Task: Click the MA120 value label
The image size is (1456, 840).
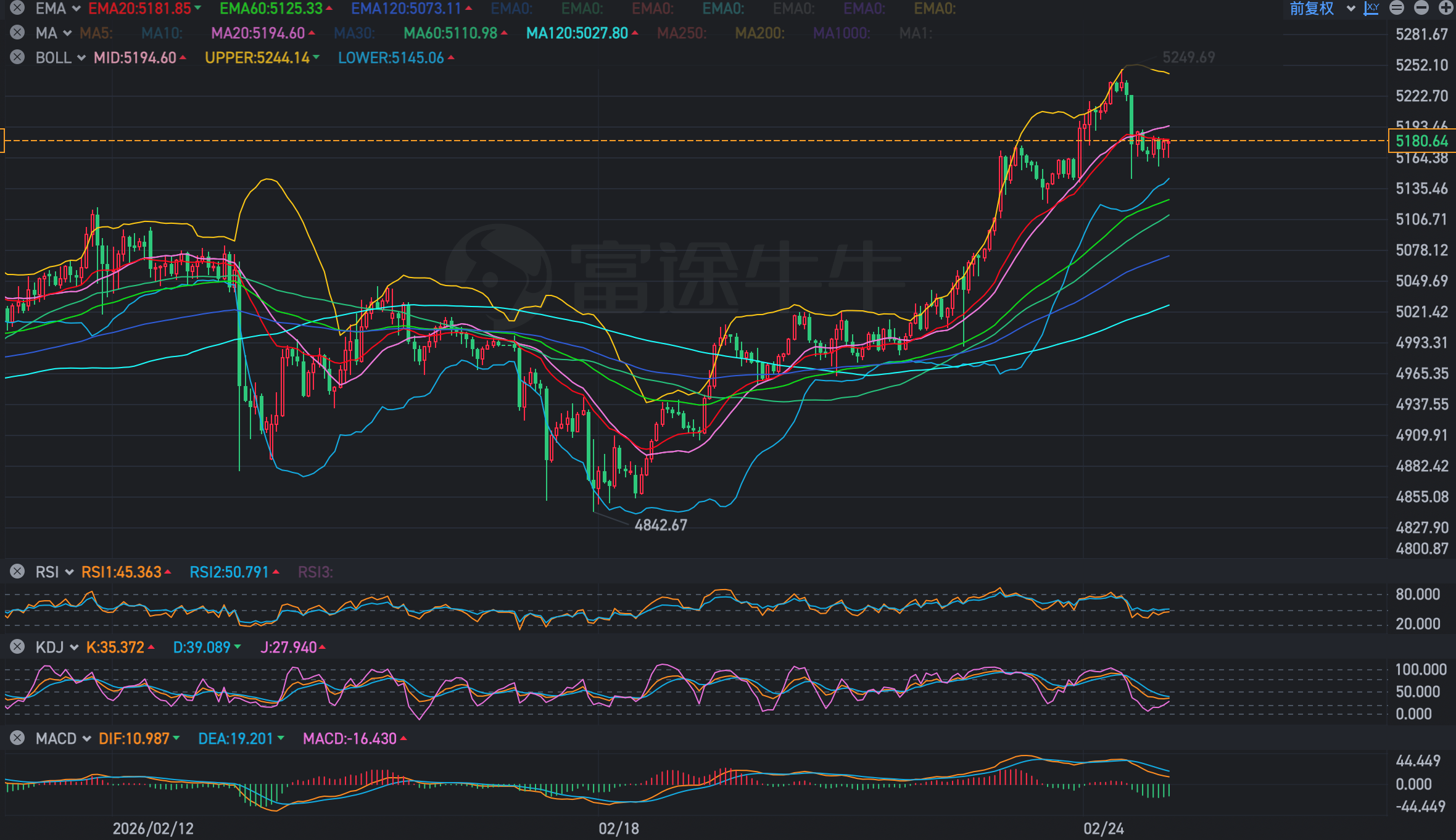Action: click(577, 33)
